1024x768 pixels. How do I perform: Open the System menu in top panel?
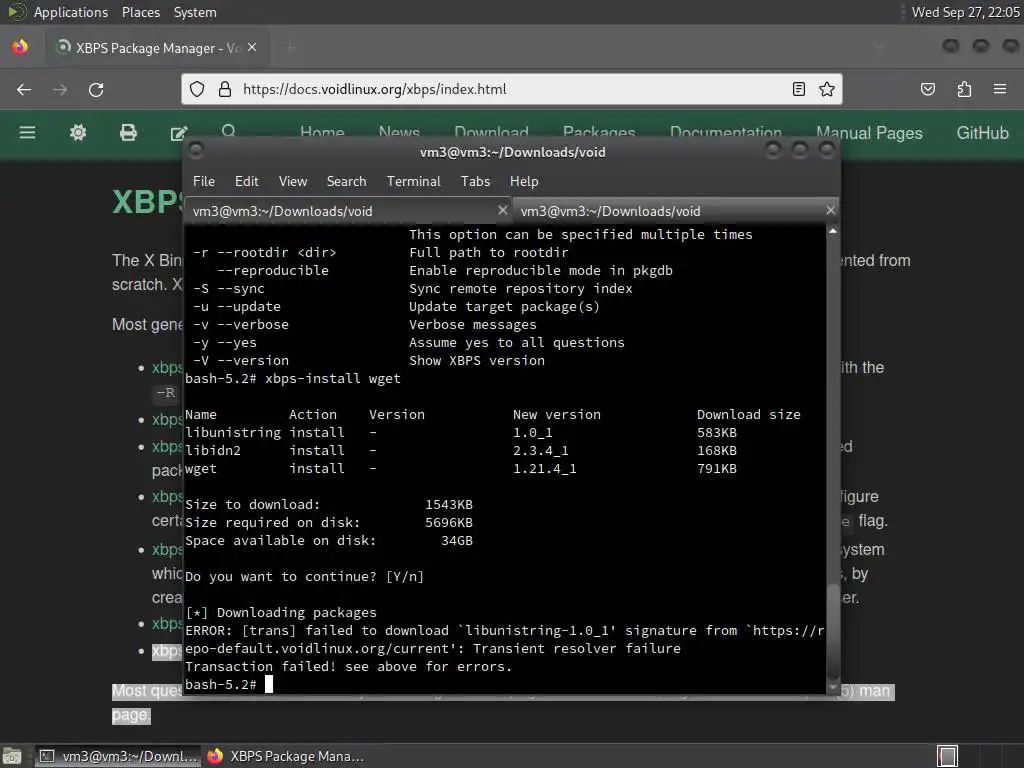click(x=195, y=12)
